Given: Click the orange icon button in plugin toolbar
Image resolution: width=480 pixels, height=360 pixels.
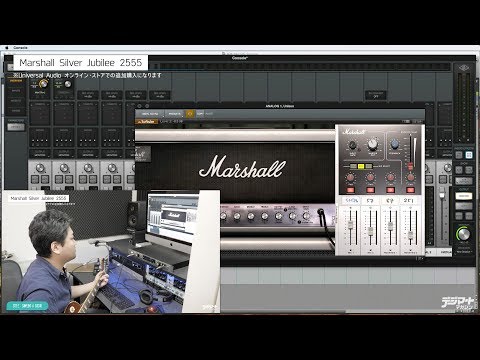Looking at the screenshot, I should [190, 114].
